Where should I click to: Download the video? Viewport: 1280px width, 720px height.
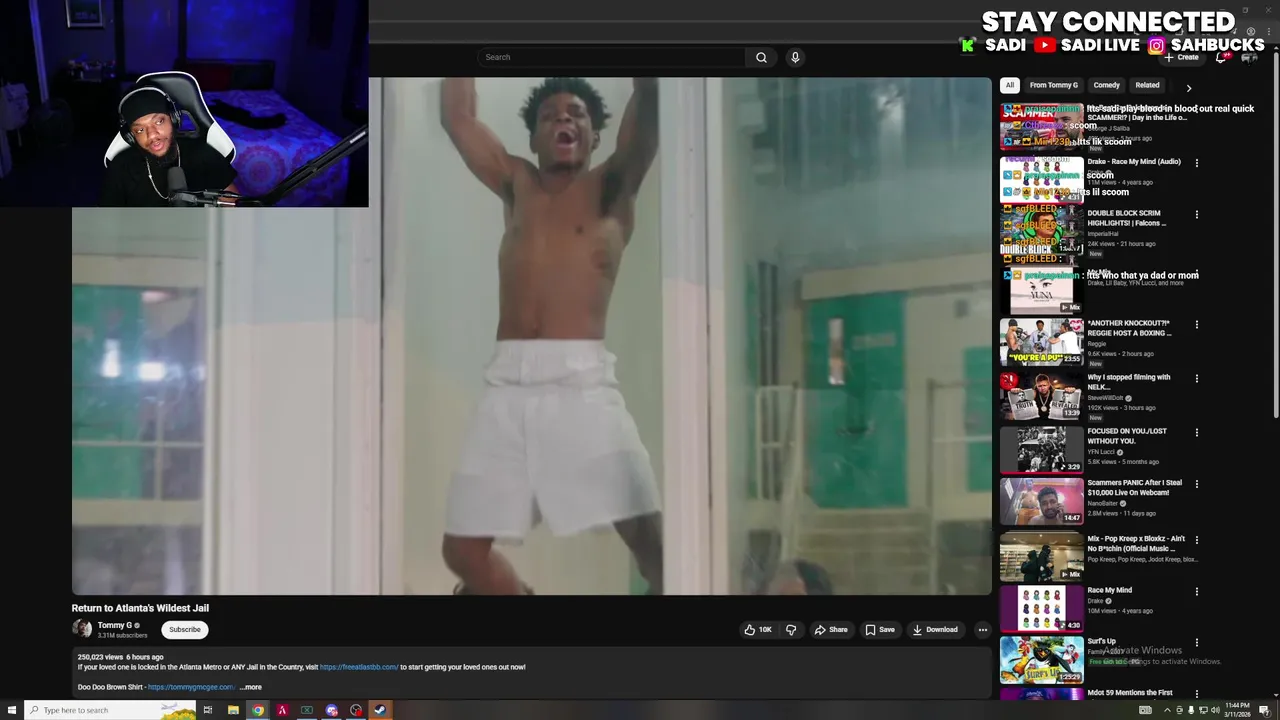[935, 630]
